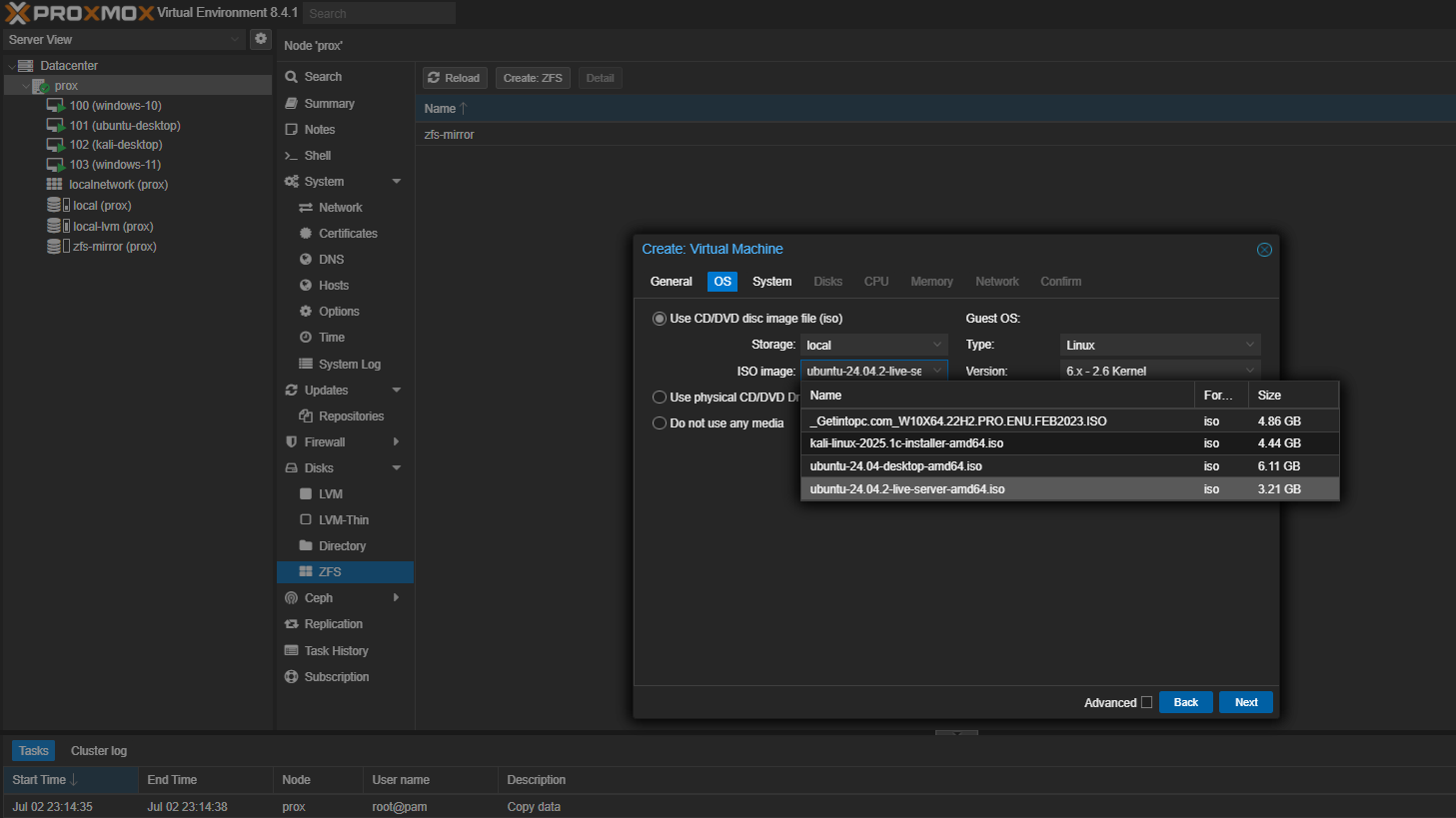
Task: Collapse the Disks section arrow
Action: coord(397,468)
